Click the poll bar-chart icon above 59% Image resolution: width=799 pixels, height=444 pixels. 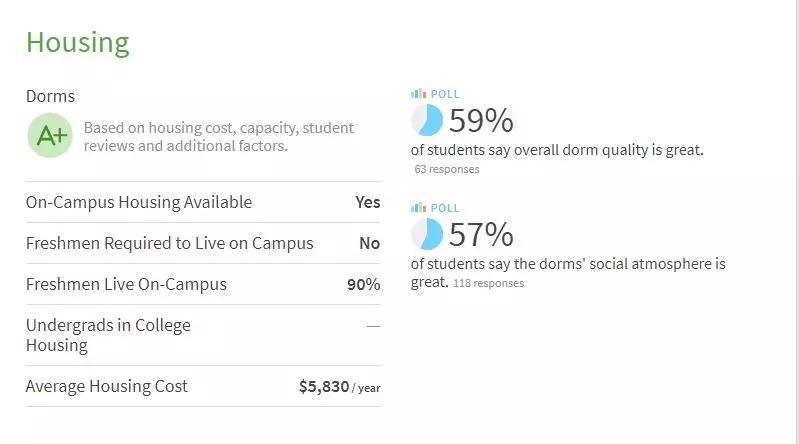[x=418, y=94]
